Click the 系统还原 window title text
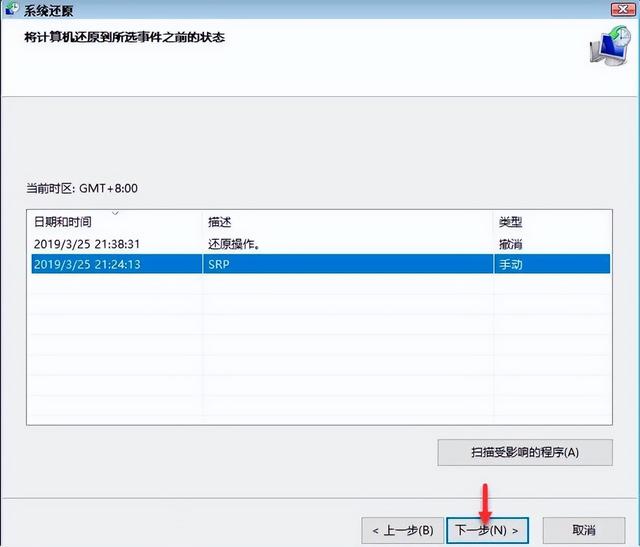The height and width of the screenshot is (547, 640). [x=49, y=11]
